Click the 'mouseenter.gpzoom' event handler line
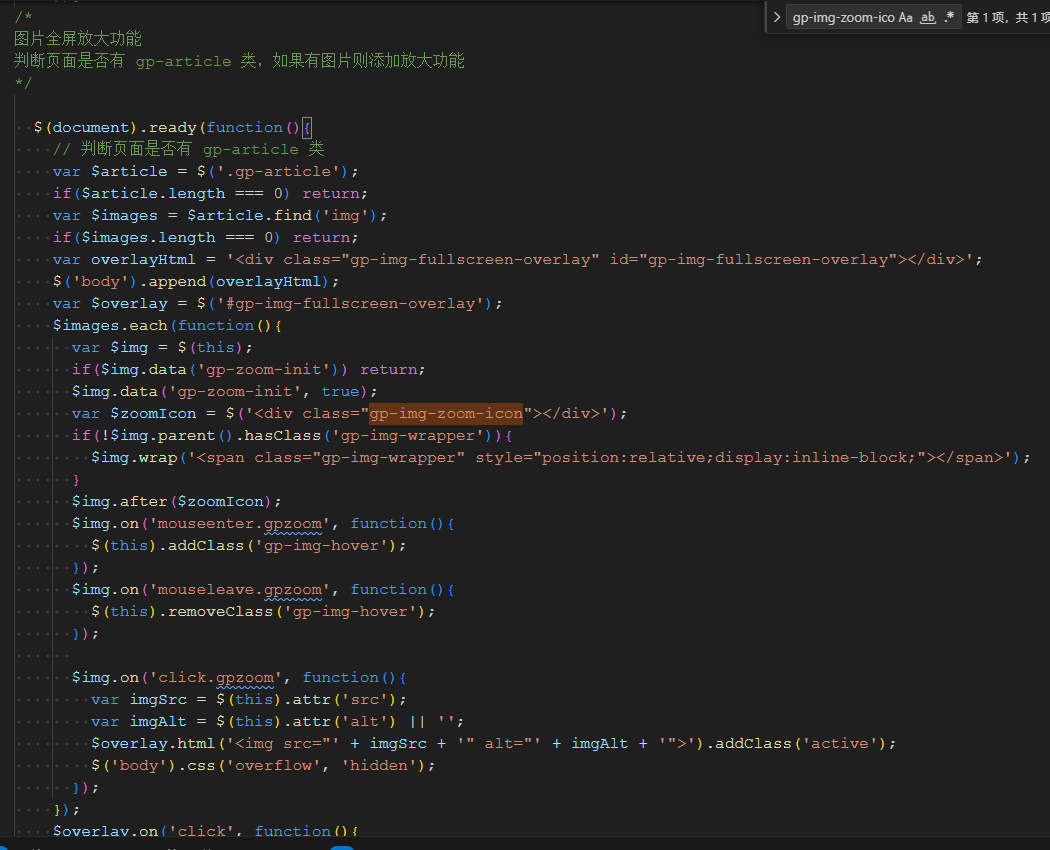 click(x=263, y=524)
